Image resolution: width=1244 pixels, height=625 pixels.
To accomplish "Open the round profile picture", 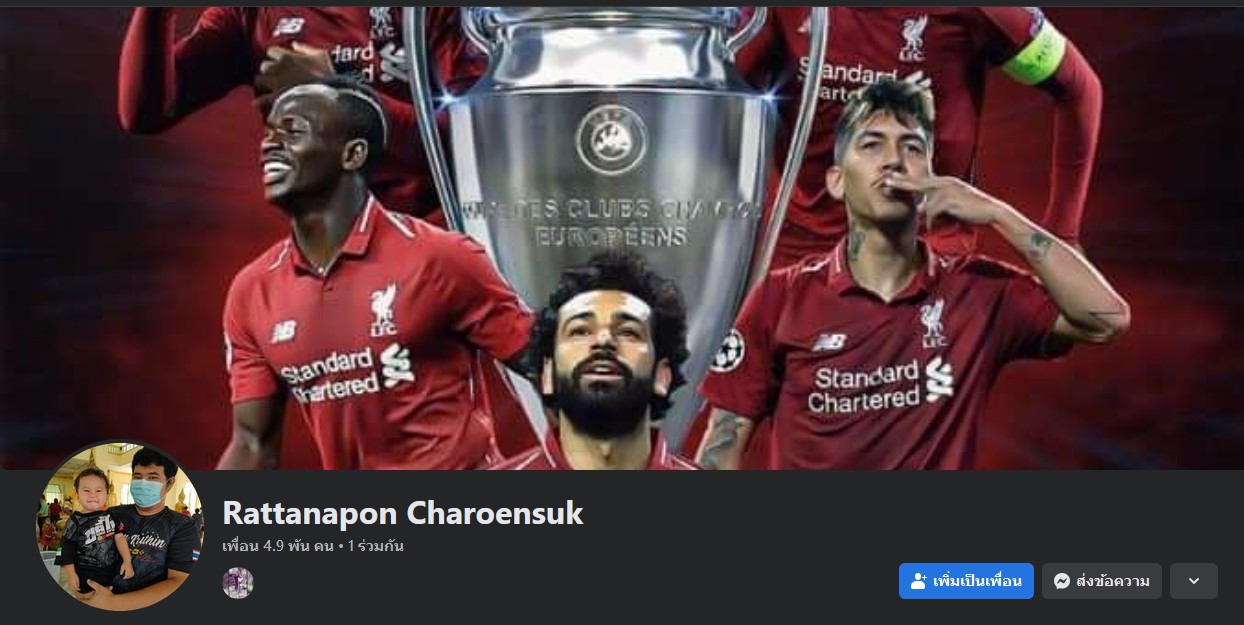I will pos(120,527).
